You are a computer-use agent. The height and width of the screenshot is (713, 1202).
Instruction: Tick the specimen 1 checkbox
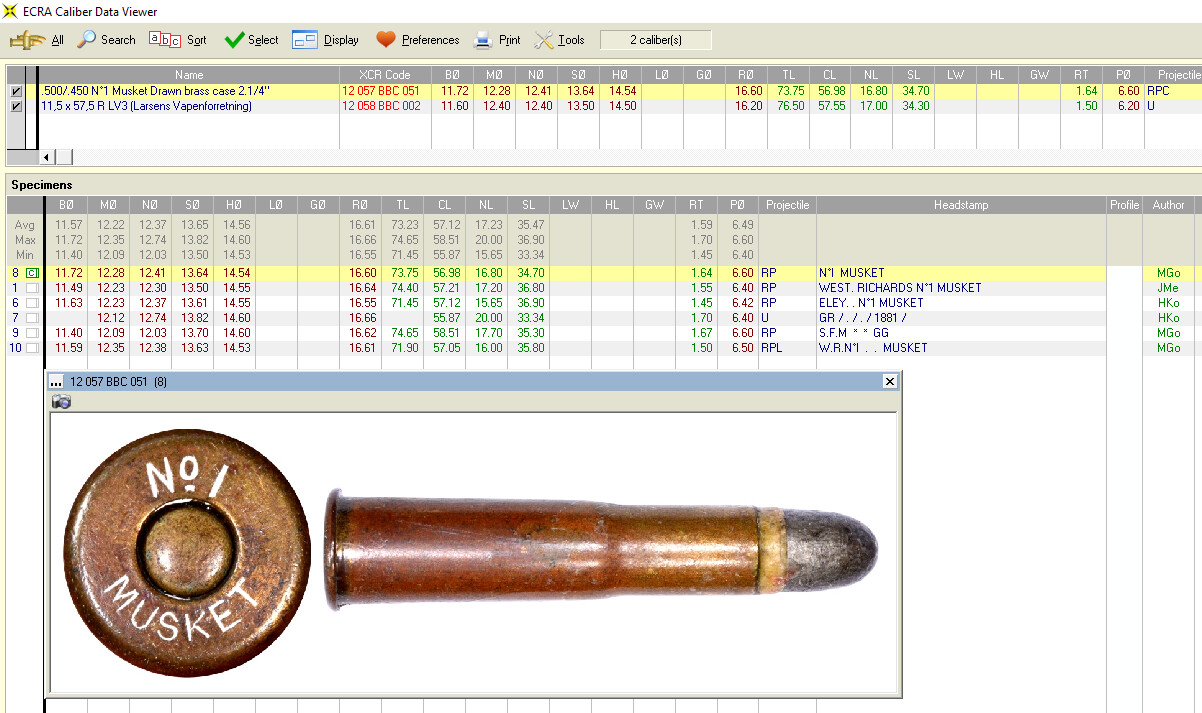(x=32, y=288)
